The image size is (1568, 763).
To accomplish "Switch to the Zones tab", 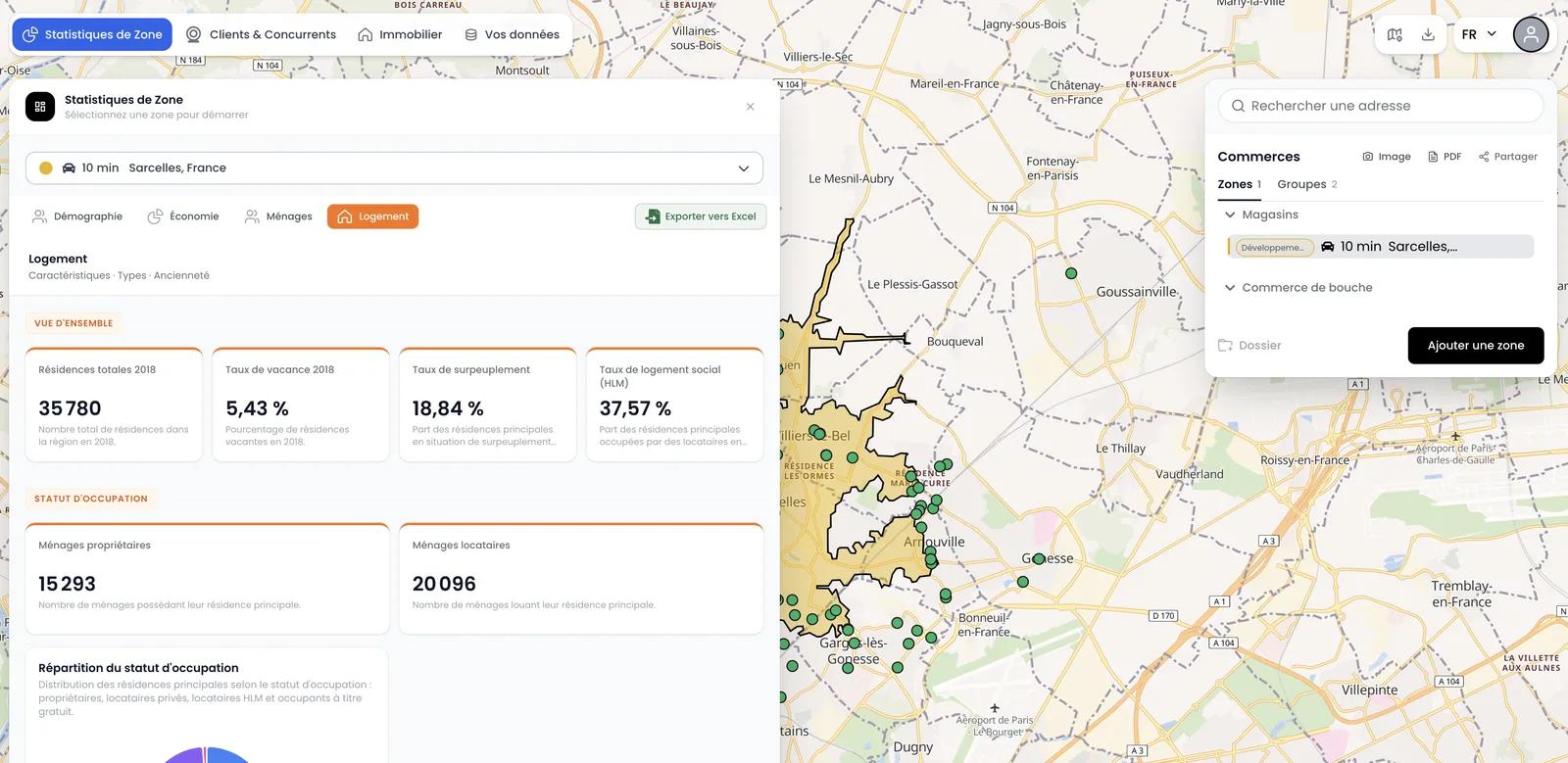I will click(1239, 184).
